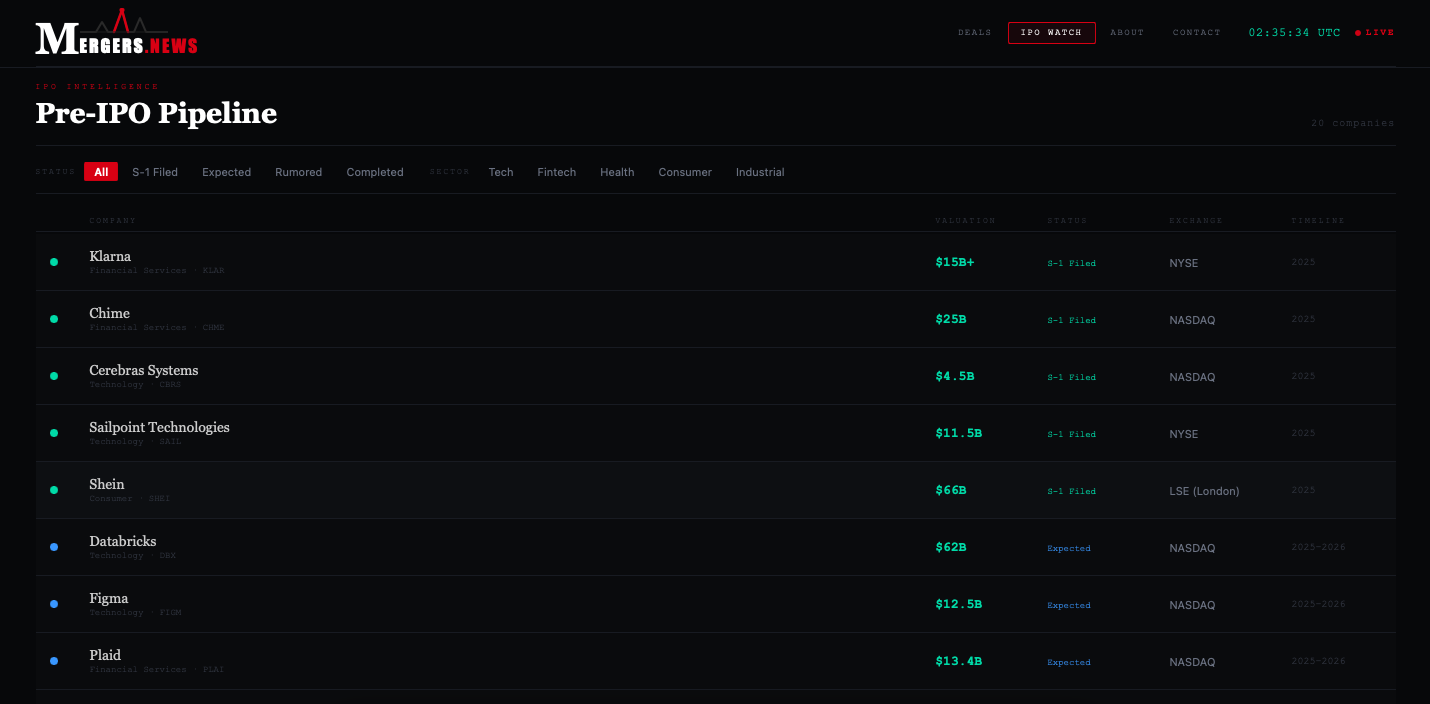
Task: Filter by Tech sector
Action: 501,172
